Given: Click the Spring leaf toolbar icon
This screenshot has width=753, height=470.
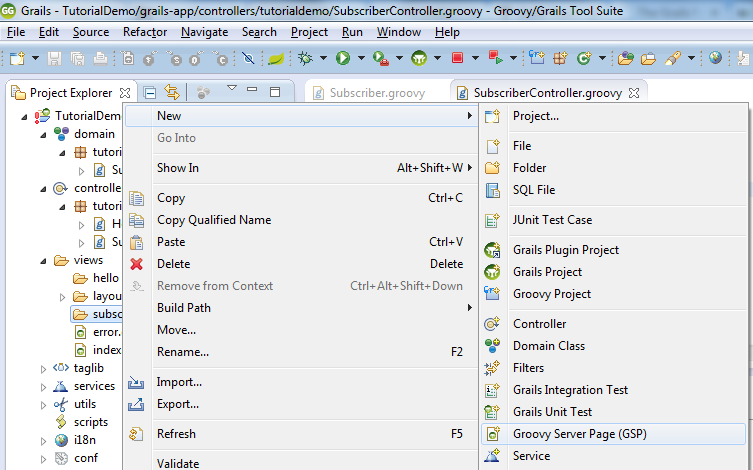Looking at the screenshot, I should (x=276, y=59).
